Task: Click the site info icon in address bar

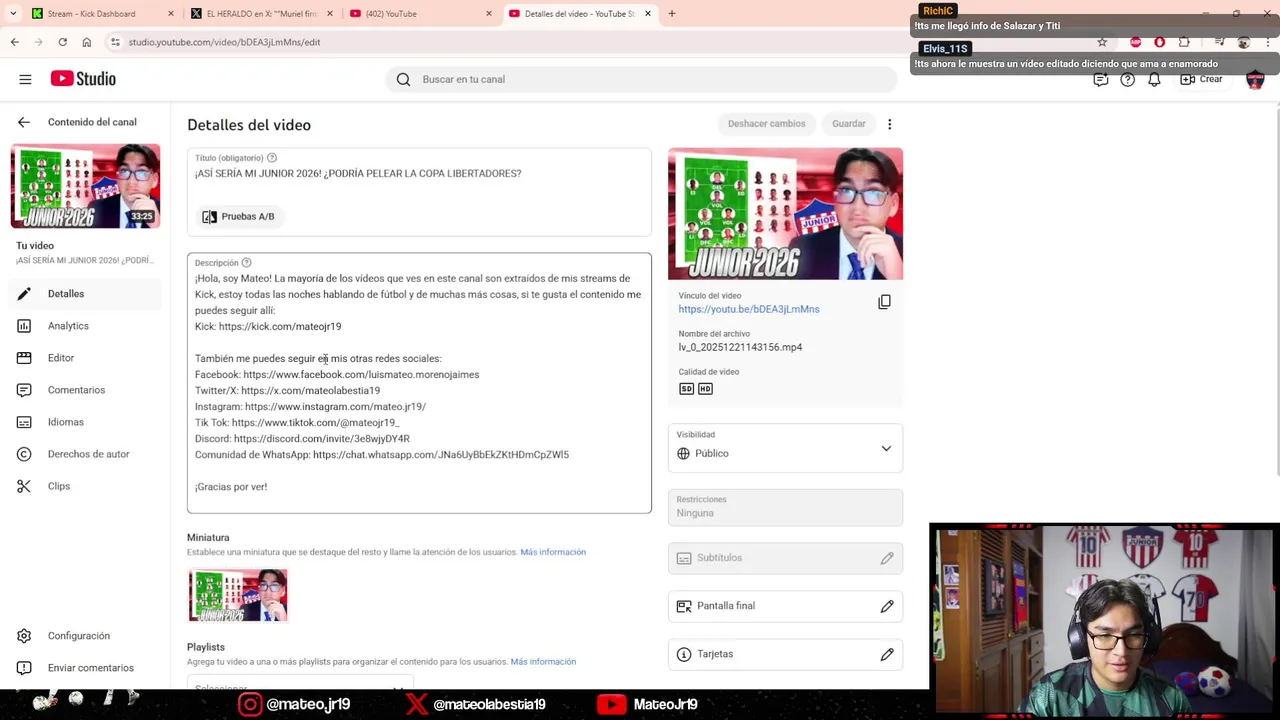Action: tap(115, 42)
